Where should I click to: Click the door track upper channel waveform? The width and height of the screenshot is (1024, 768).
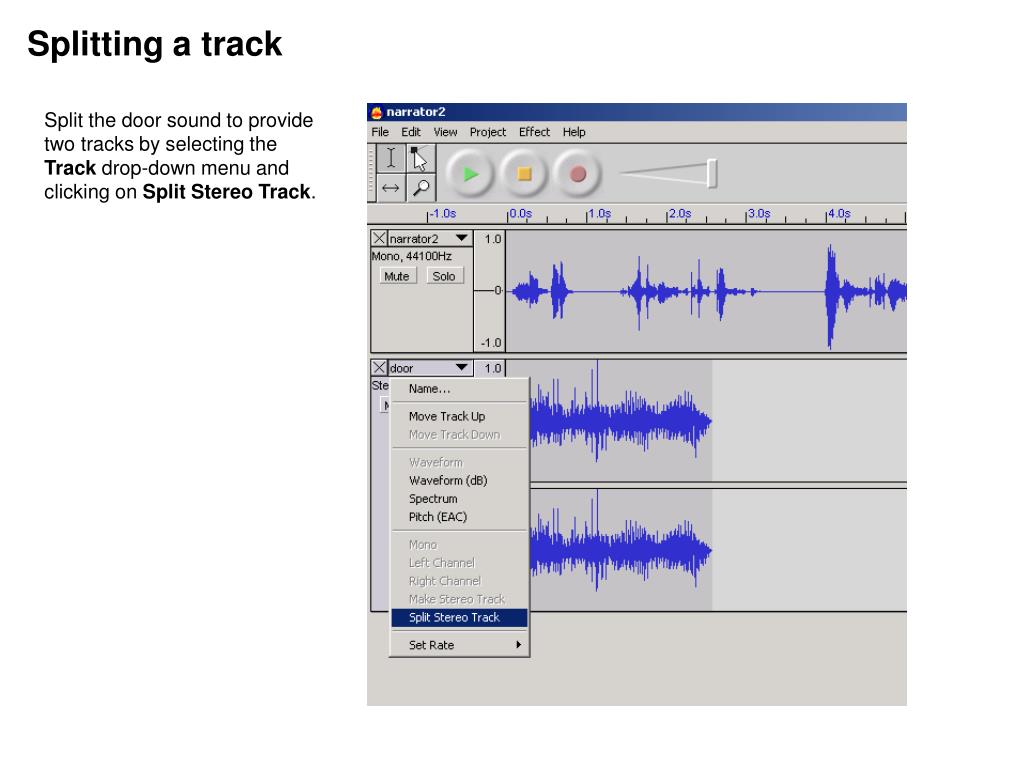click(x=718, y=421)
